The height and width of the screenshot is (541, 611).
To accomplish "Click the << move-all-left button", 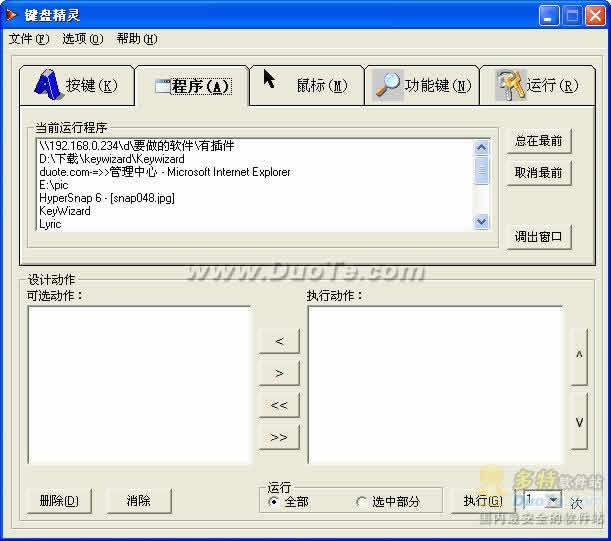I will (x=279, y=405).
